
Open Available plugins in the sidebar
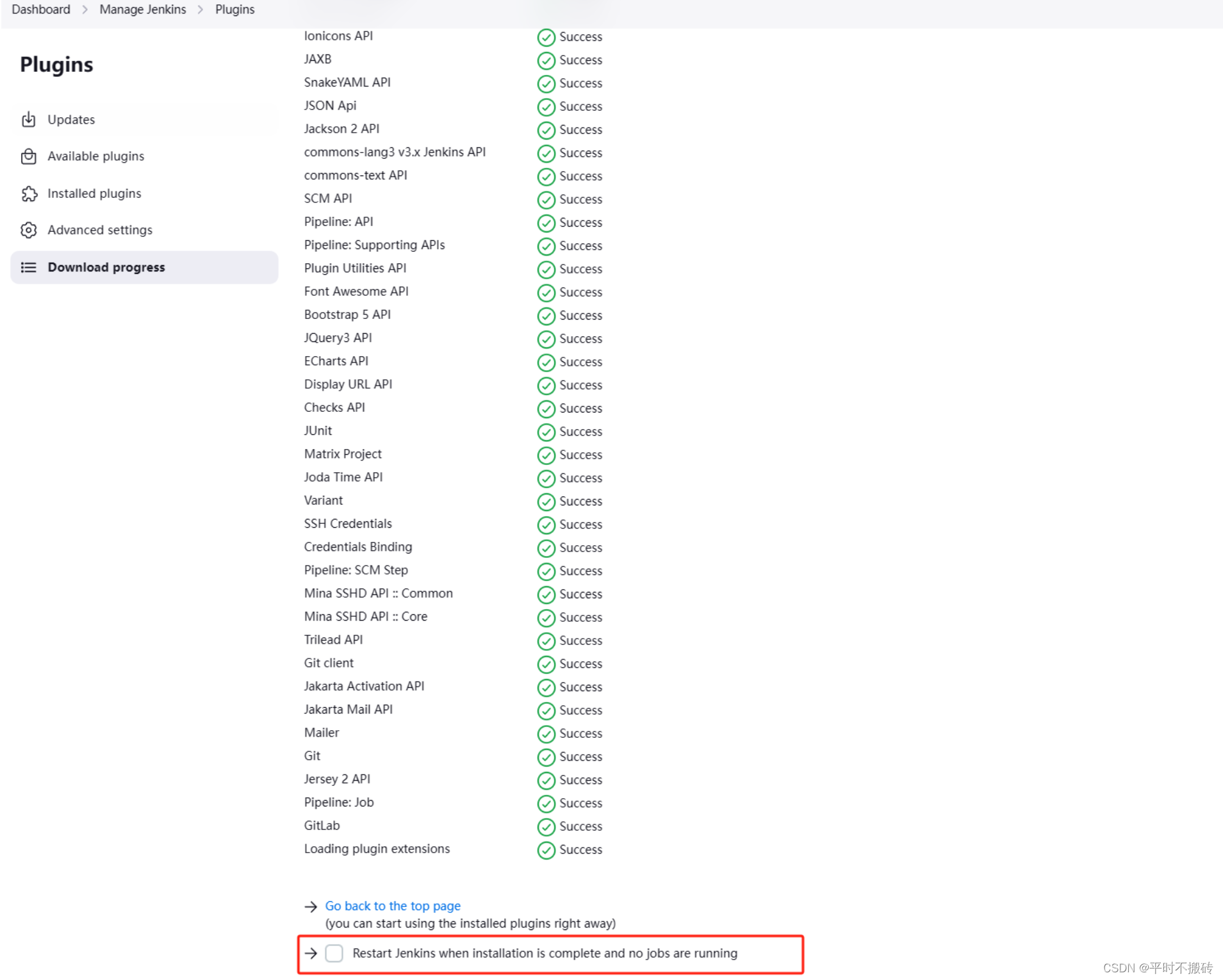pyautogui.click(x=144, y=156)
